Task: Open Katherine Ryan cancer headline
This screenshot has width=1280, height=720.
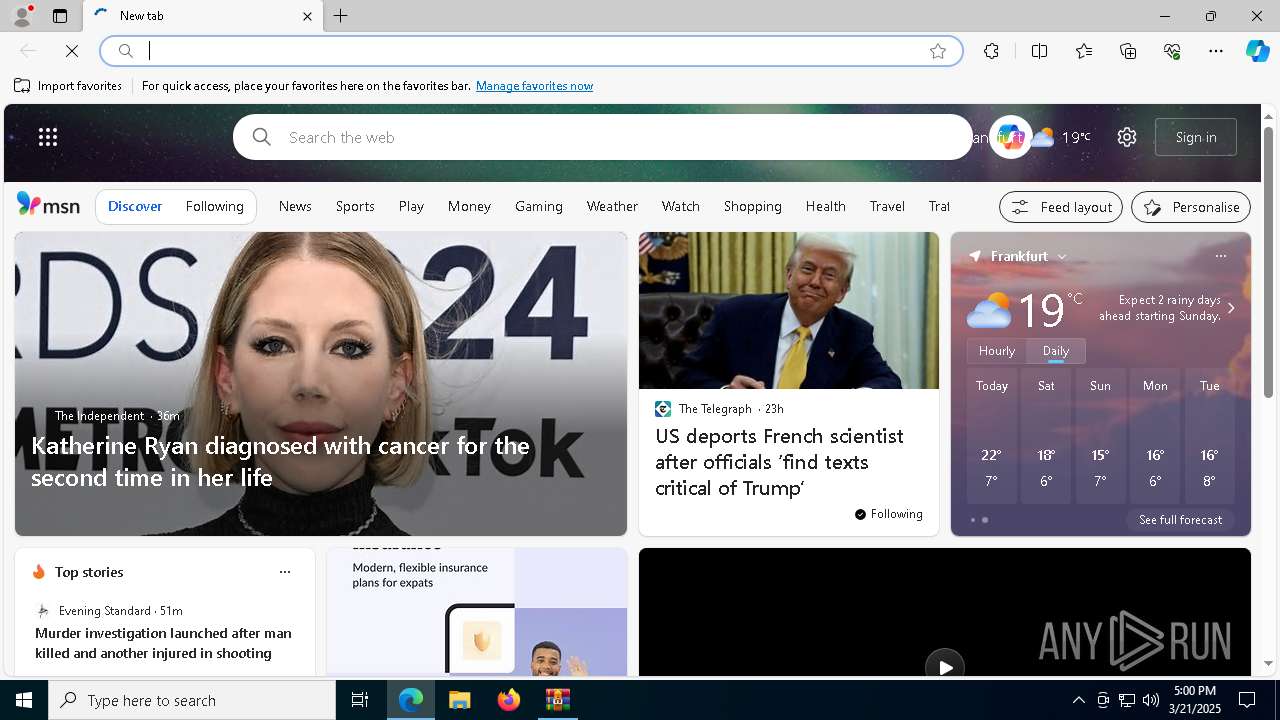Action: pos(280,461)
